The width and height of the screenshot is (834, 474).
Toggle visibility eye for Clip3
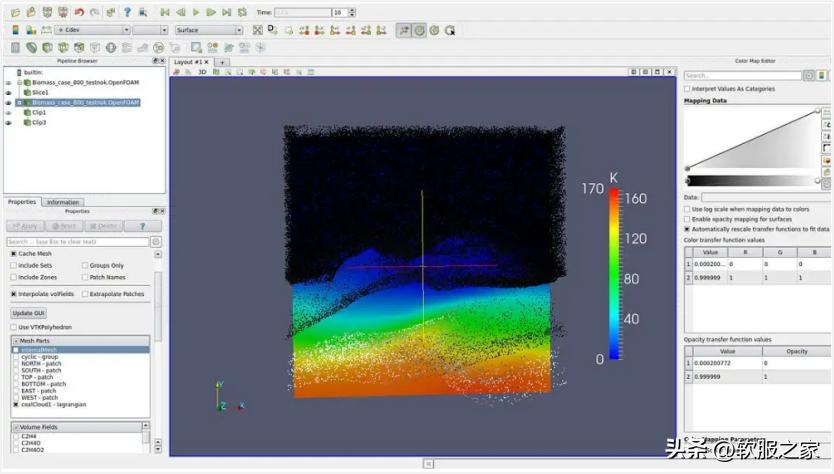click(x=9, y=123)
